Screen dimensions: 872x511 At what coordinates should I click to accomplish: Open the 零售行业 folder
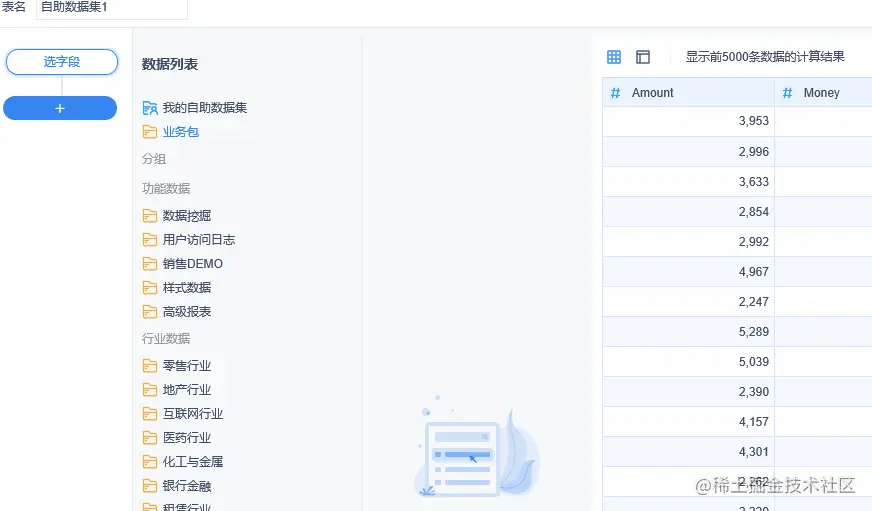pyautogui.click(x=187, y=366)
